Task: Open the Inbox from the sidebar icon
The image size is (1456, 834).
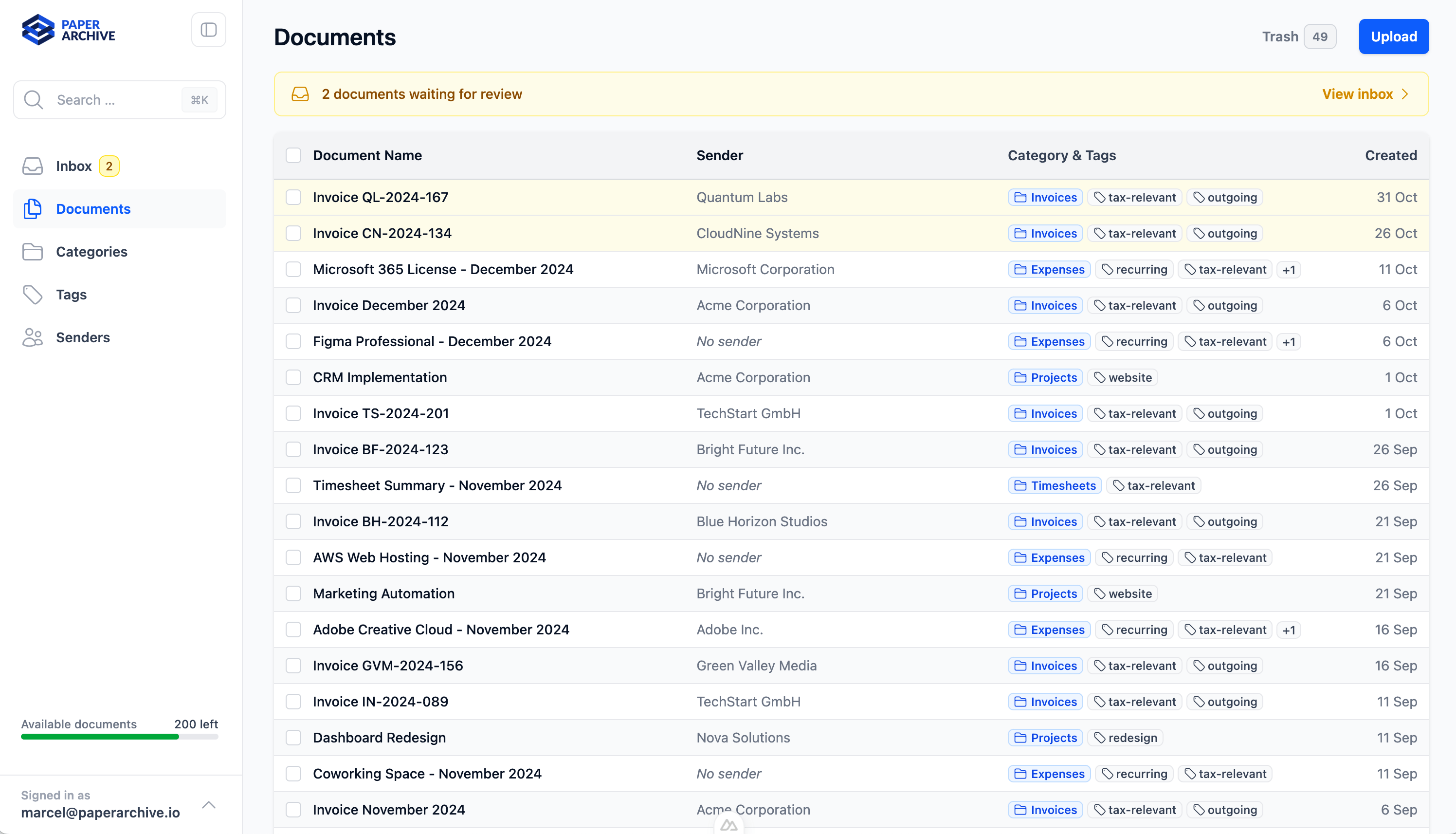Action: [x=33, y=166]
